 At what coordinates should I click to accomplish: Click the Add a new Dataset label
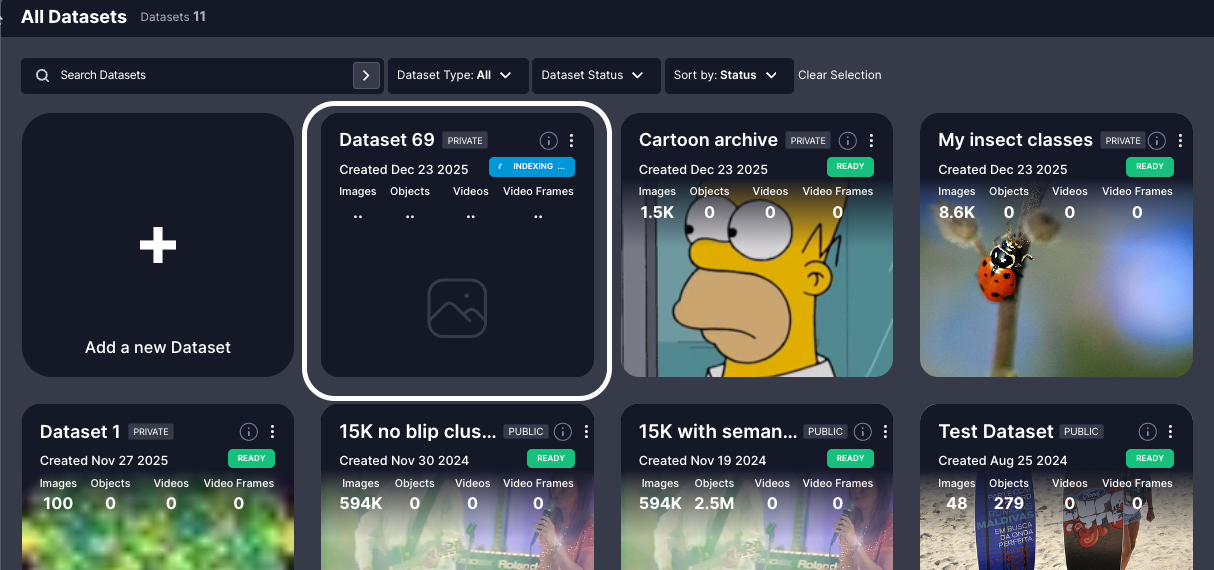click(x=158, y=348)
